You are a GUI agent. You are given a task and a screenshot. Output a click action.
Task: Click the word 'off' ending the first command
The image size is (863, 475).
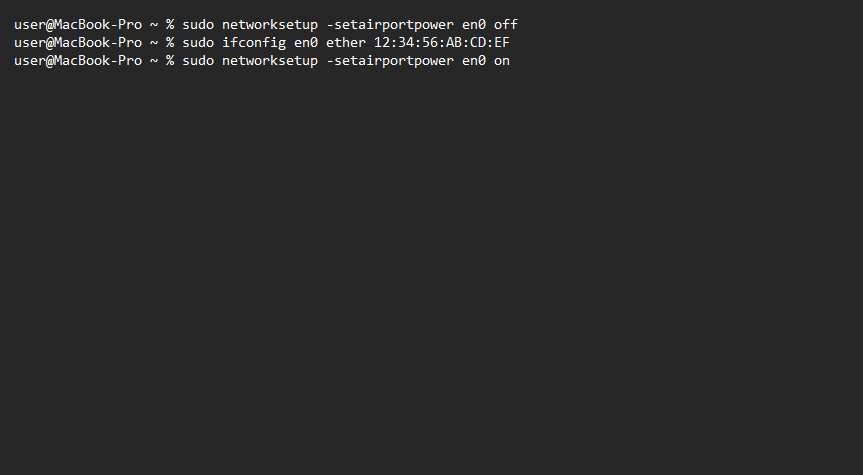pos(506,24)
